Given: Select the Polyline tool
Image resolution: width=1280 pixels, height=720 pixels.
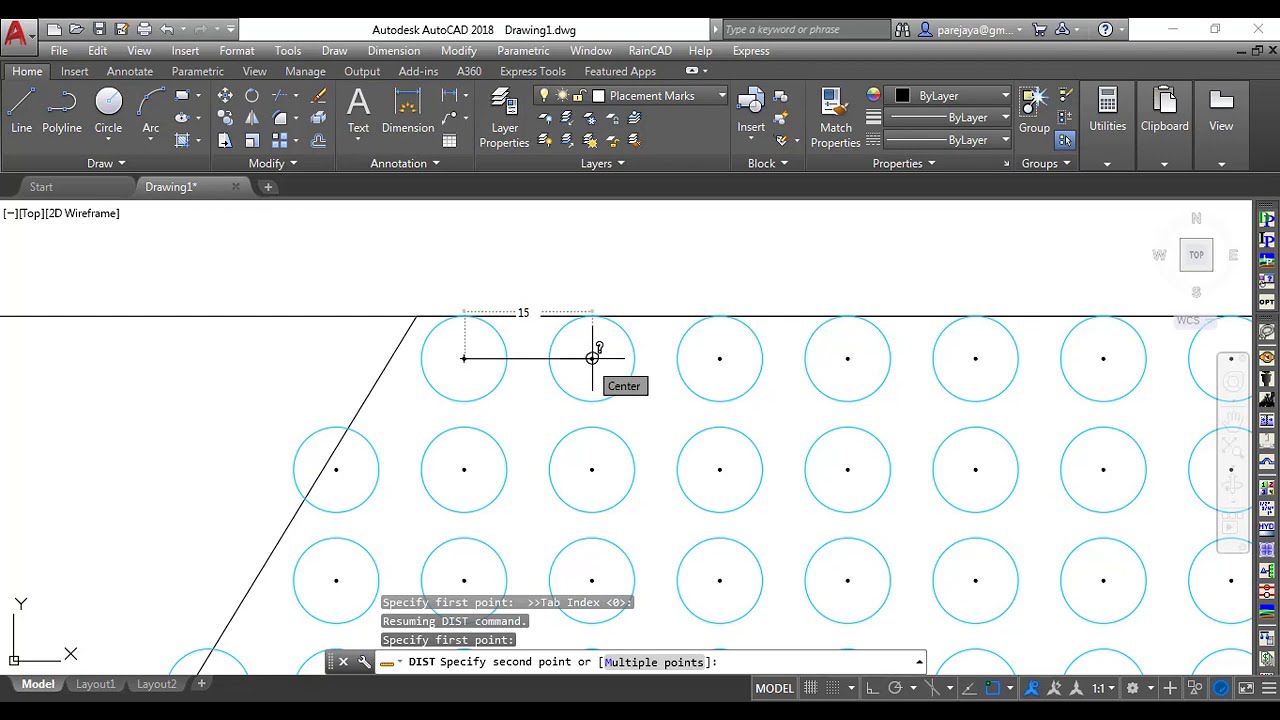Looking at the screenshot, I should 61,110.
